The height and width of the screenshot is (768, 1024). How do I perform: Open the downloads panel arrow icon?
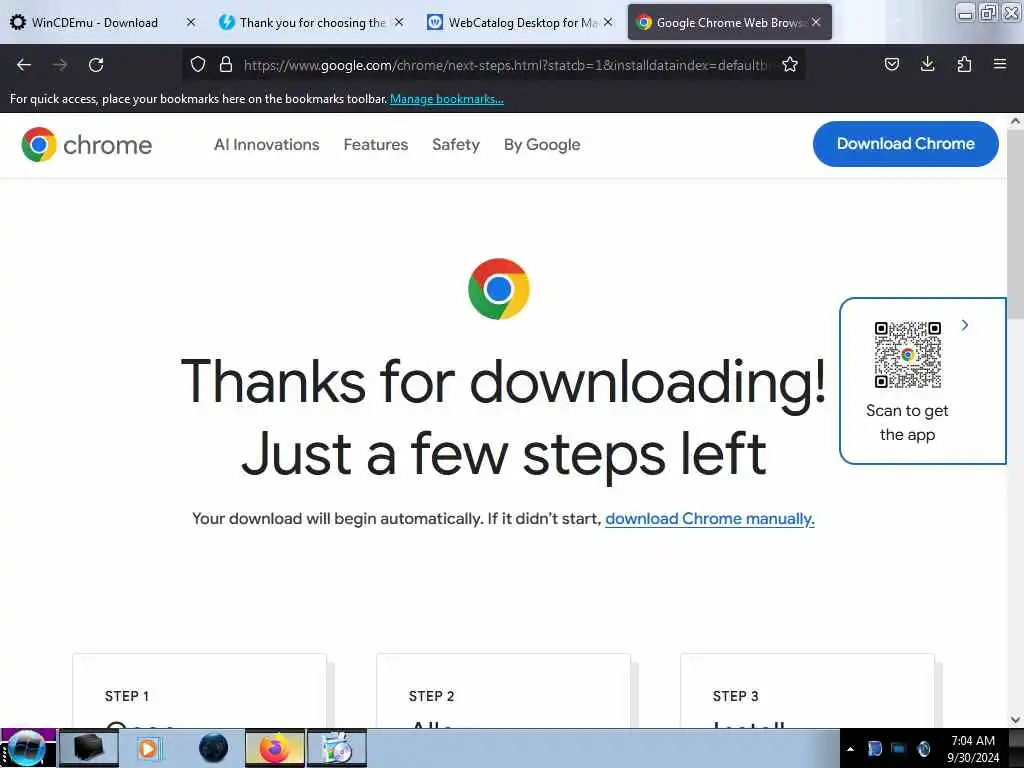tap(927, 64)
